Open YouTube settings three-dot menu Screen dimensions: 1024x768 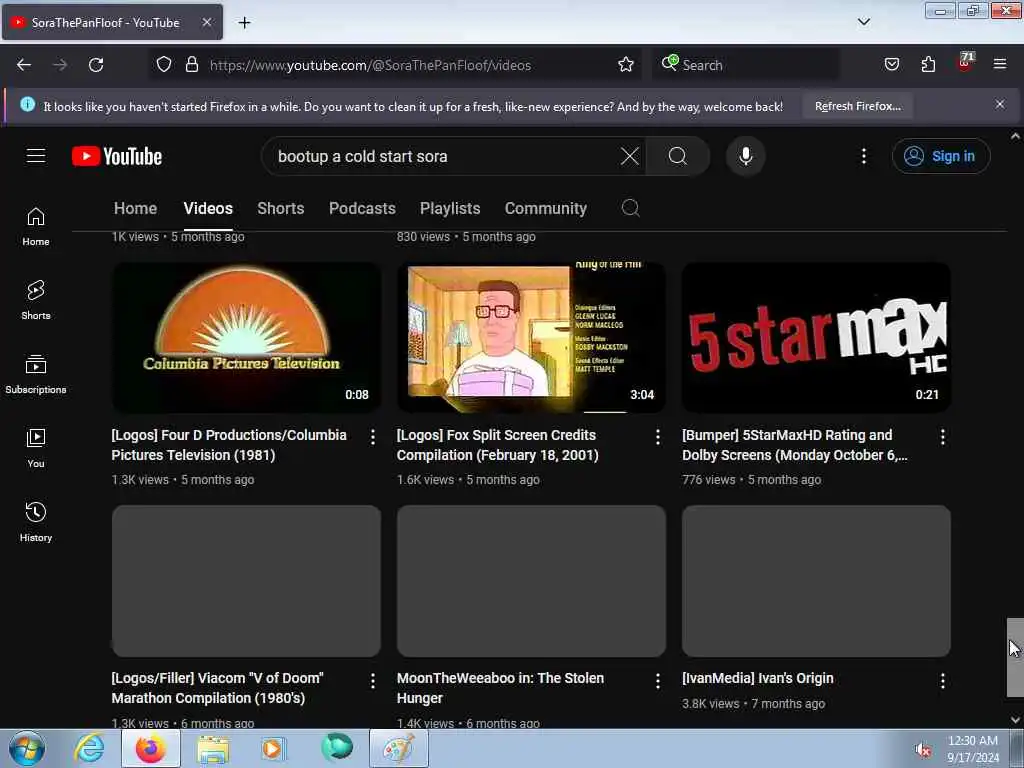point(863,156)
